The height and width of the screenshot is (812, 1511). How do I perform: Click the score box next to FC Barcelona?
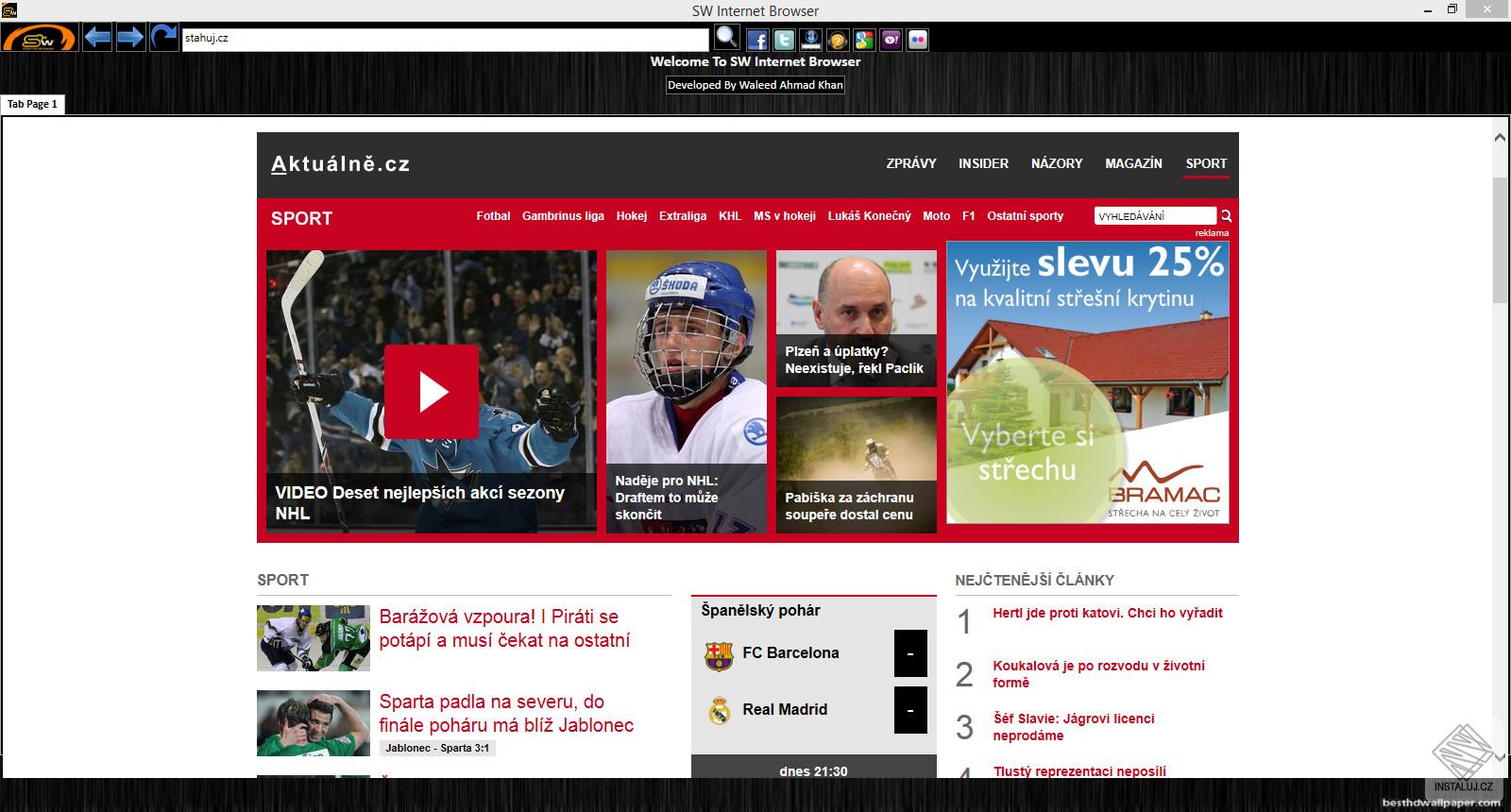[910, 653]
